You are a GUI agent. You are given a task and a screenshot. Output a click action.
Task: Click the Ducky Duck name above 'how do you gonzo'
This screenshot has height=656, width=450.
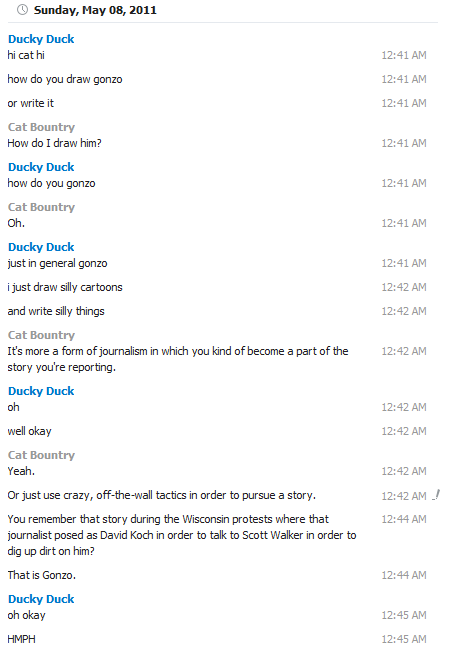pyautogui.click(x=41, y=167)
